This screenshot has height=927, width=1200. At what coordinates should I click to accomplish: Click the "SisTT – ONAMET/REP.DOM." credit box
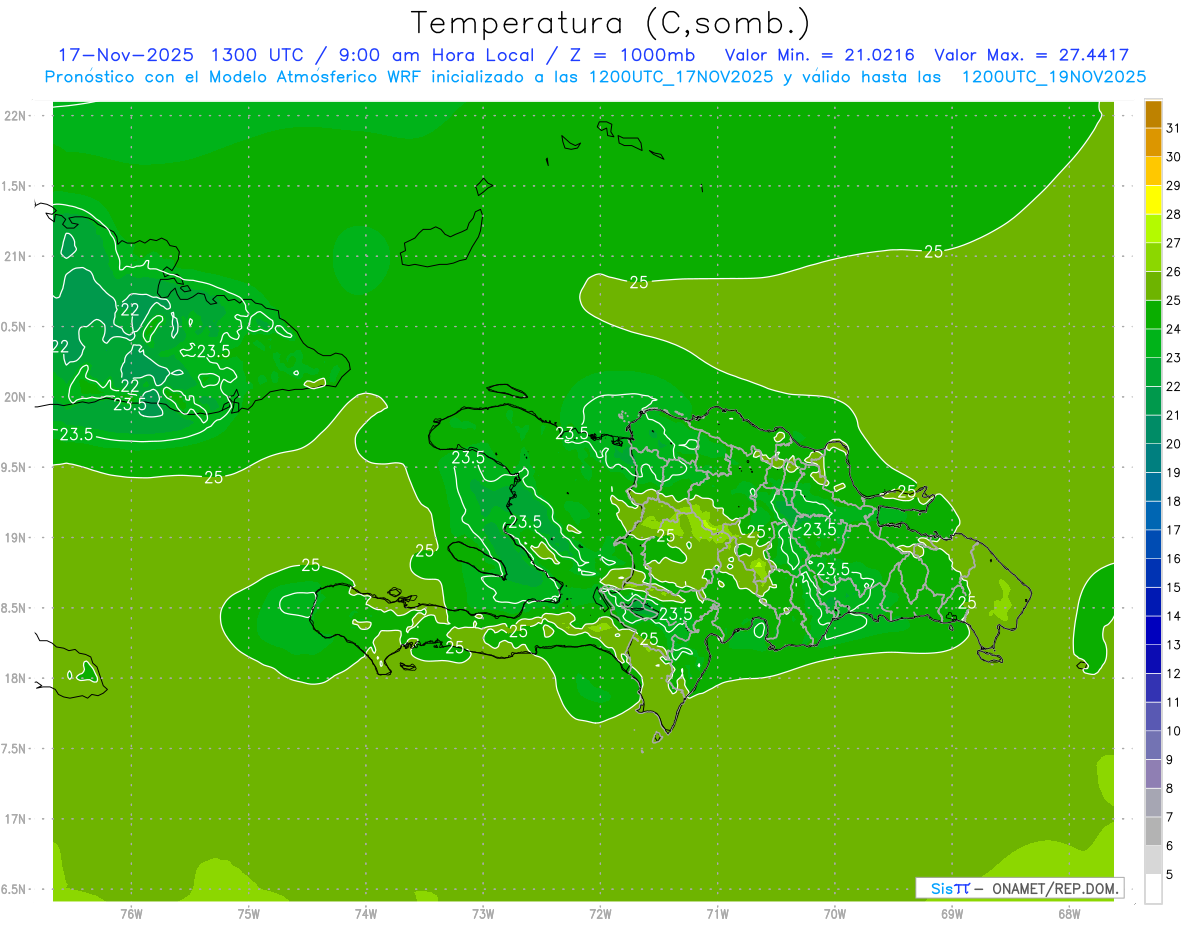(x=1020, y=888)
